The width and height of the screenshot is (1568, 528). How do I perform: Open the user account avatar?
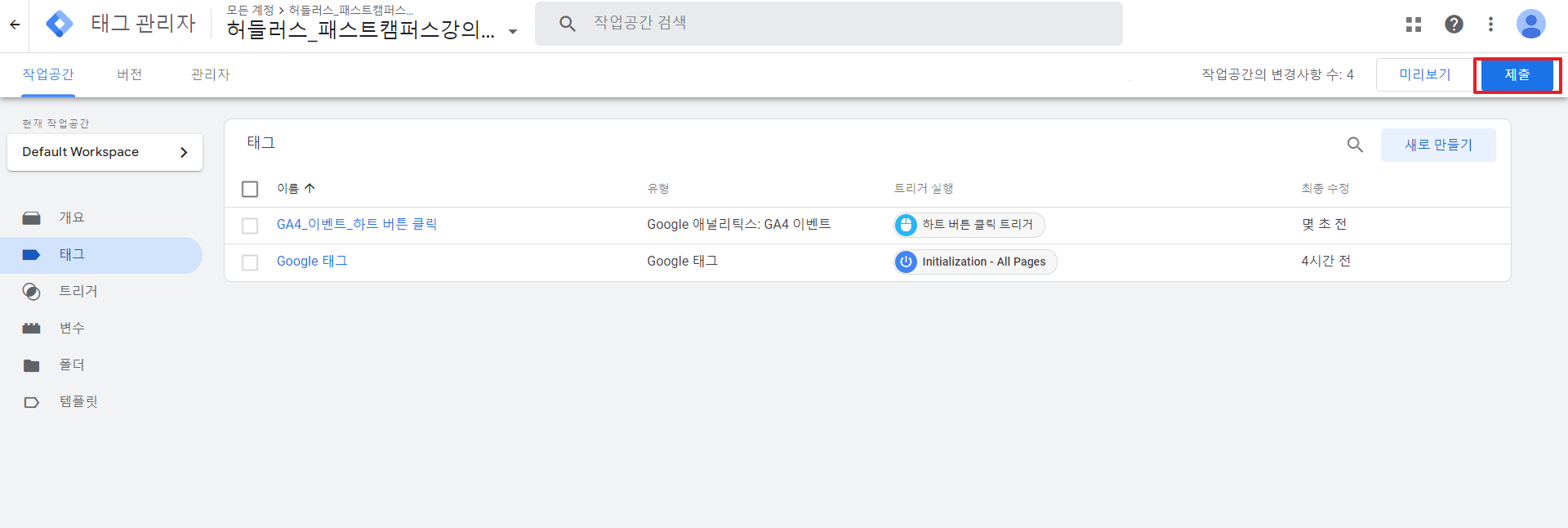pyautogui.click(x=1531, y=24)
